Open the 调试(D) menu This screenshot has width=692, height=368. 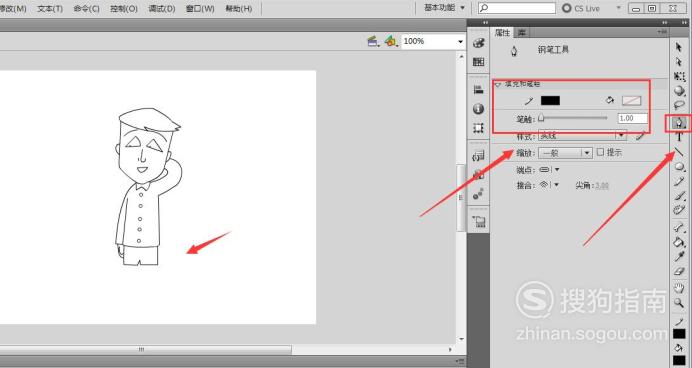click(162, 8)
